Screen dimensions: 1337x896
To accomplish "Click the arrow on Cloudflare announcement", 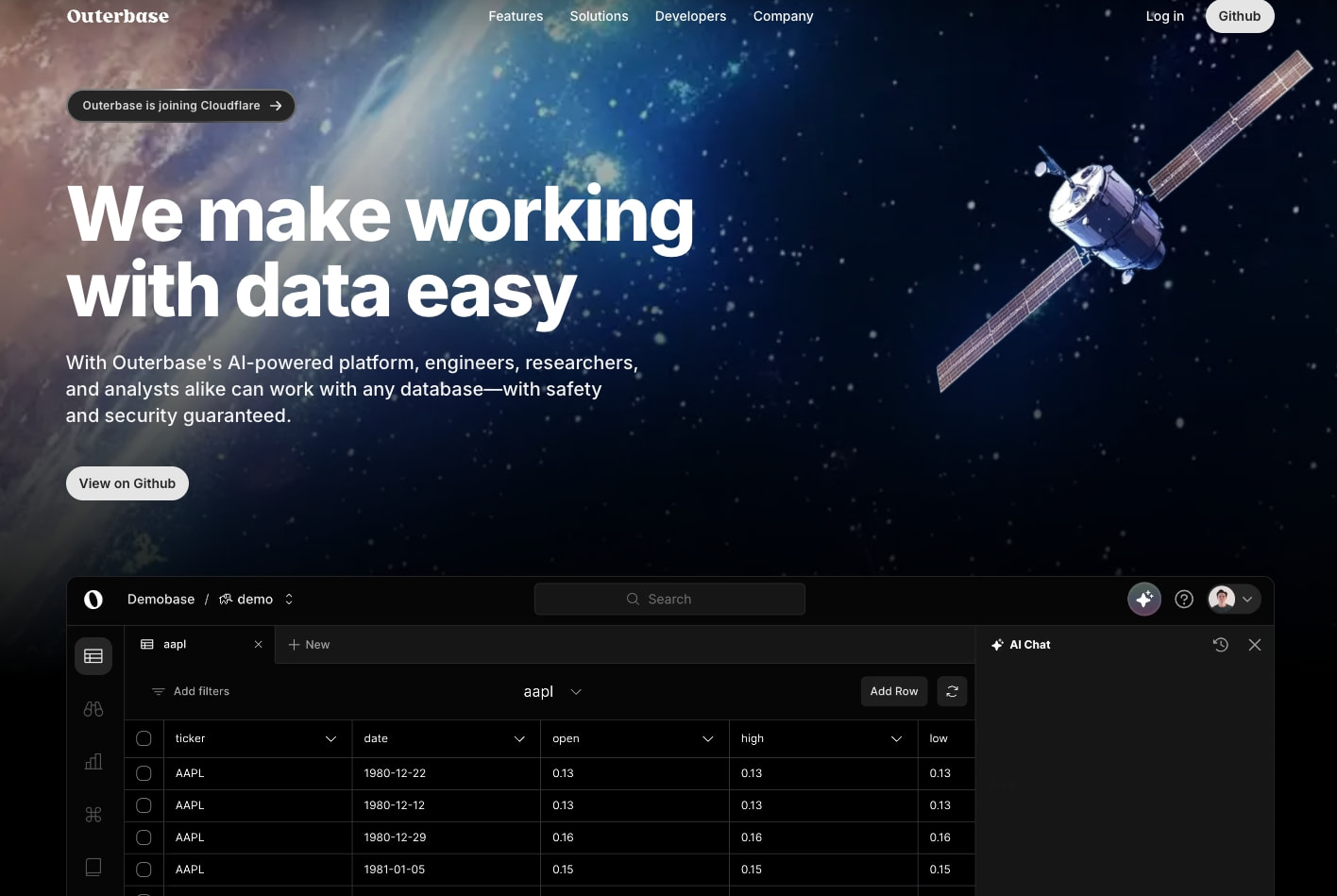I will [x=276, y=106].
